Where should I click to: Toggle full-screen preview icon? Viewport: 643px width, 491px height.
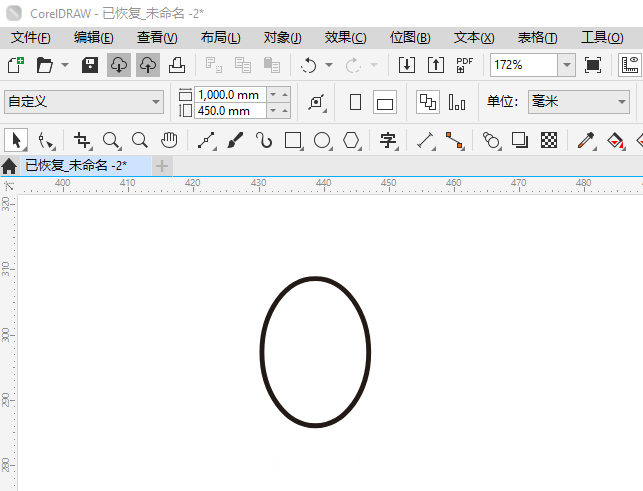tap(593, 65)
